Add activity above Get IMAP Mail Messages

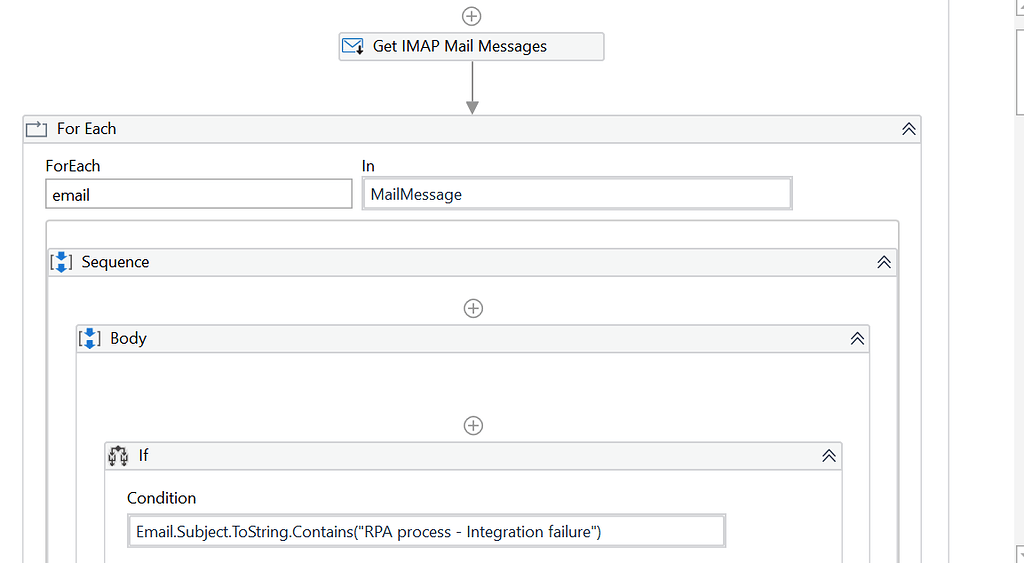[x=472, y=16]
